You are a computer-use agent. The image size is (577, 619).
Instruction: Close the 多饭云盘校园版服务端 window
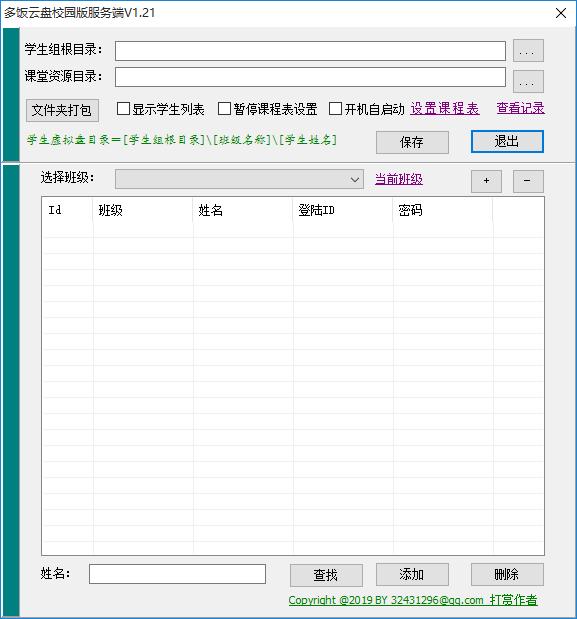pyautogui.click(x=561, y=13)
